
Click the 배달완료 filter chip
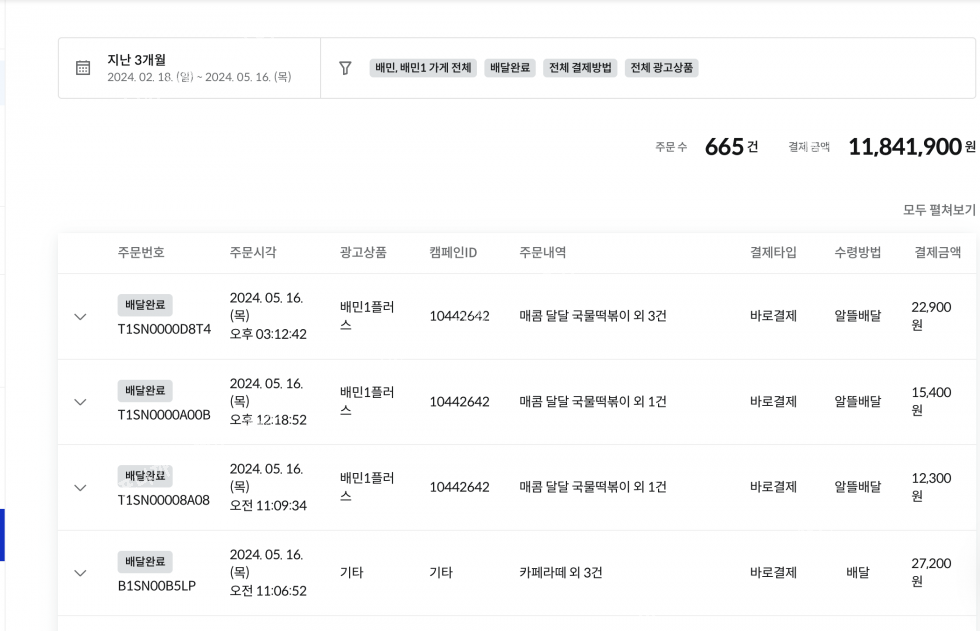(x=510, y=68)
